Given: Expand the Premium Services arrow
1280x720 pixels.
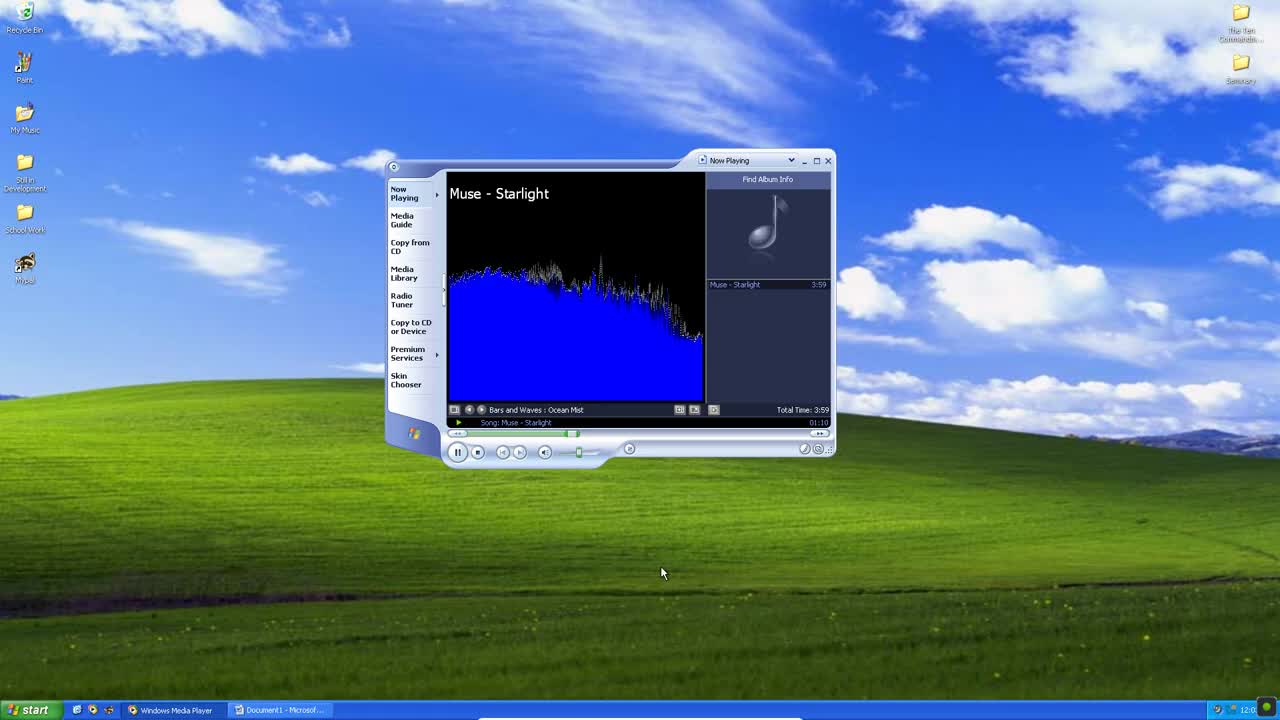Looking at the screenshot, I should click(437, 354).
